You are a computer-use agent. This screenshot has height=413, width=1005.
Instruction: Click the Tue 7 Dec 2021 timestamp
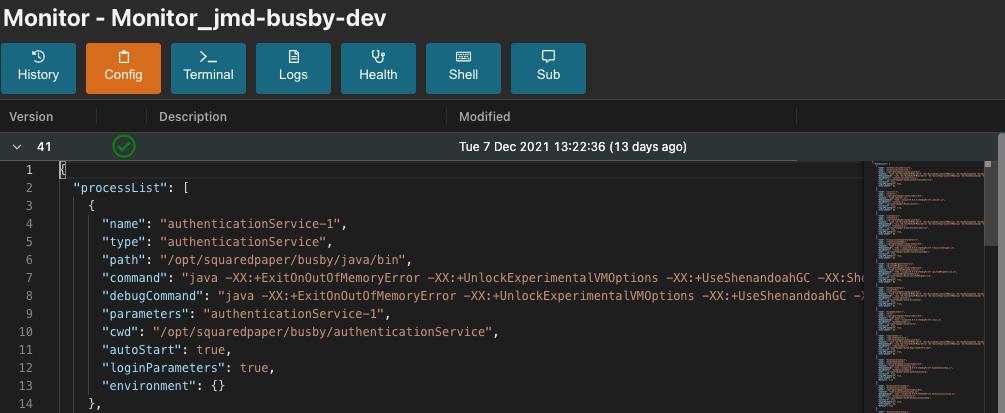(572, 147)
